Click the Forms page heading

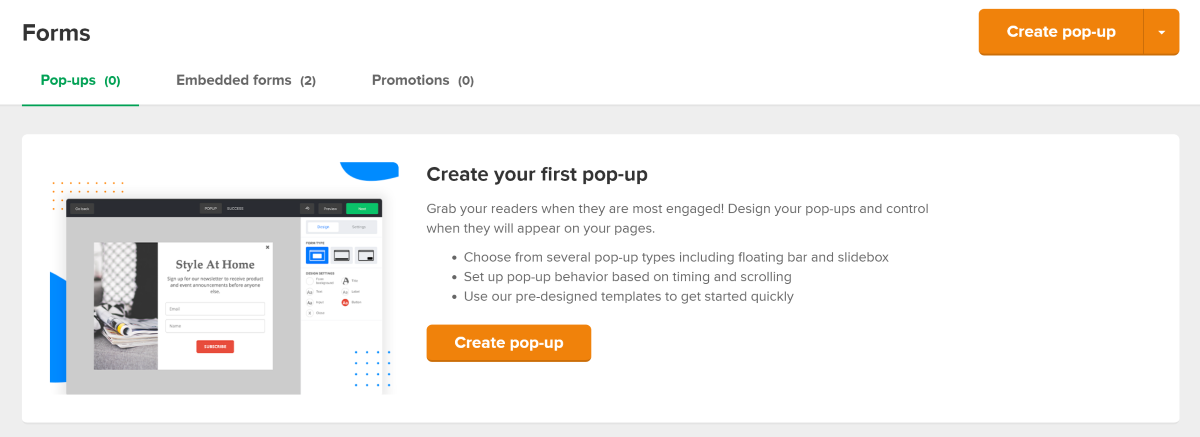[x=56, y=33]
